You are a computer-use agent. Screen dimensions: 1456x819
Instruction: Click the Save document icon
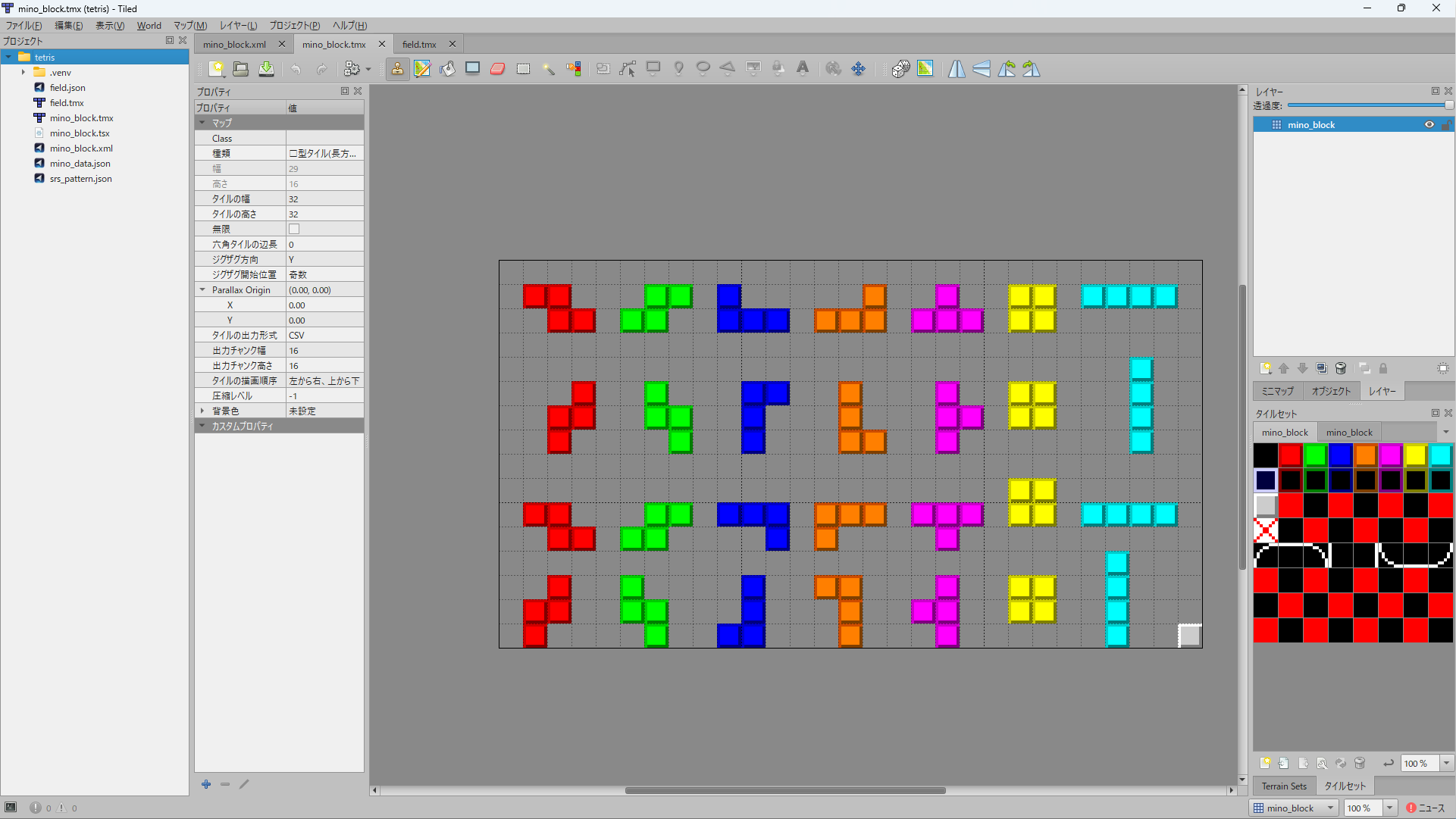click(266, 69)
